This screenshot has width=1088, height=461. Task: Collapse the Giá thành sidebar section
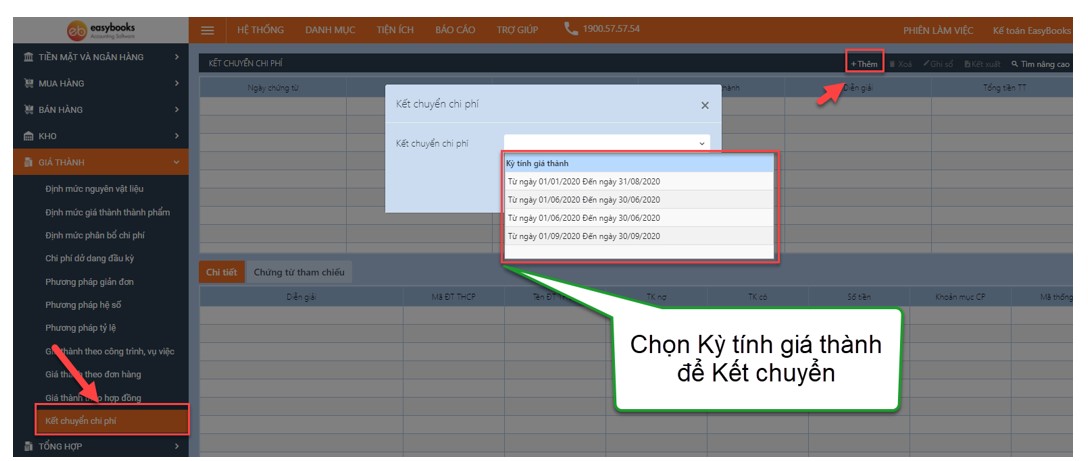coord(177,162)
